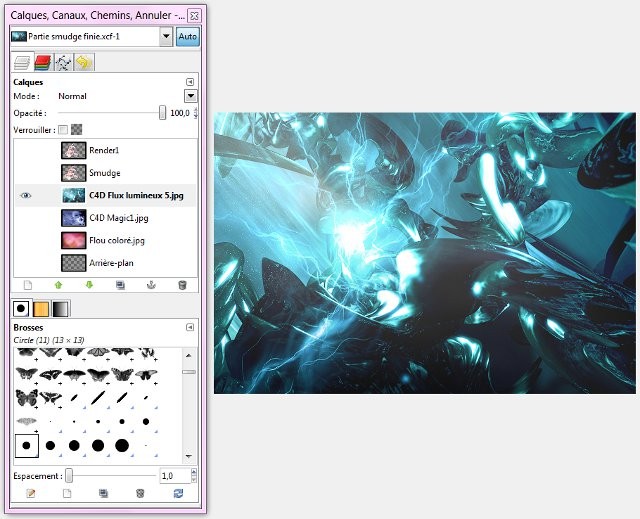The image size is (640, 519).
Task: Open the layer Mode dropdown
Action: coord(190,96)
